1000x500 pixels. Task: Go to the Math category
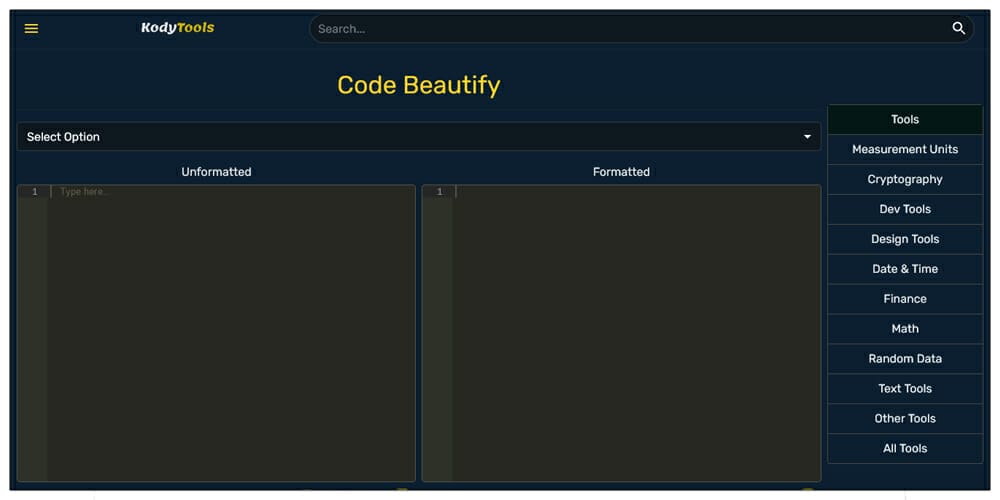click(x=905, y=328)
